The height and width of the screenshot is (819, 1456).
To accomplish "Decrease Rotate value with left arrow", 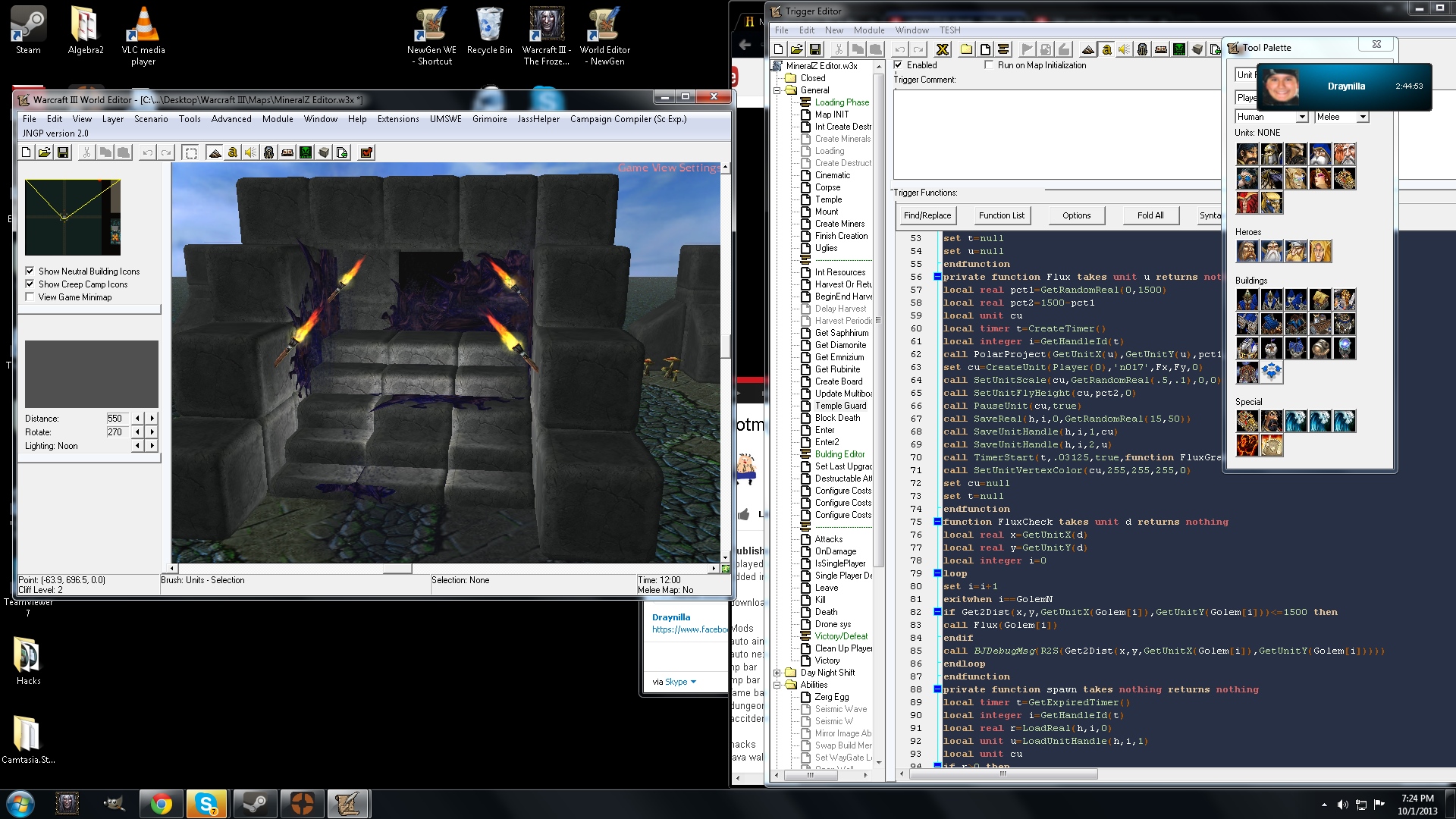I will pyautogui.click(x=137, y=431).
